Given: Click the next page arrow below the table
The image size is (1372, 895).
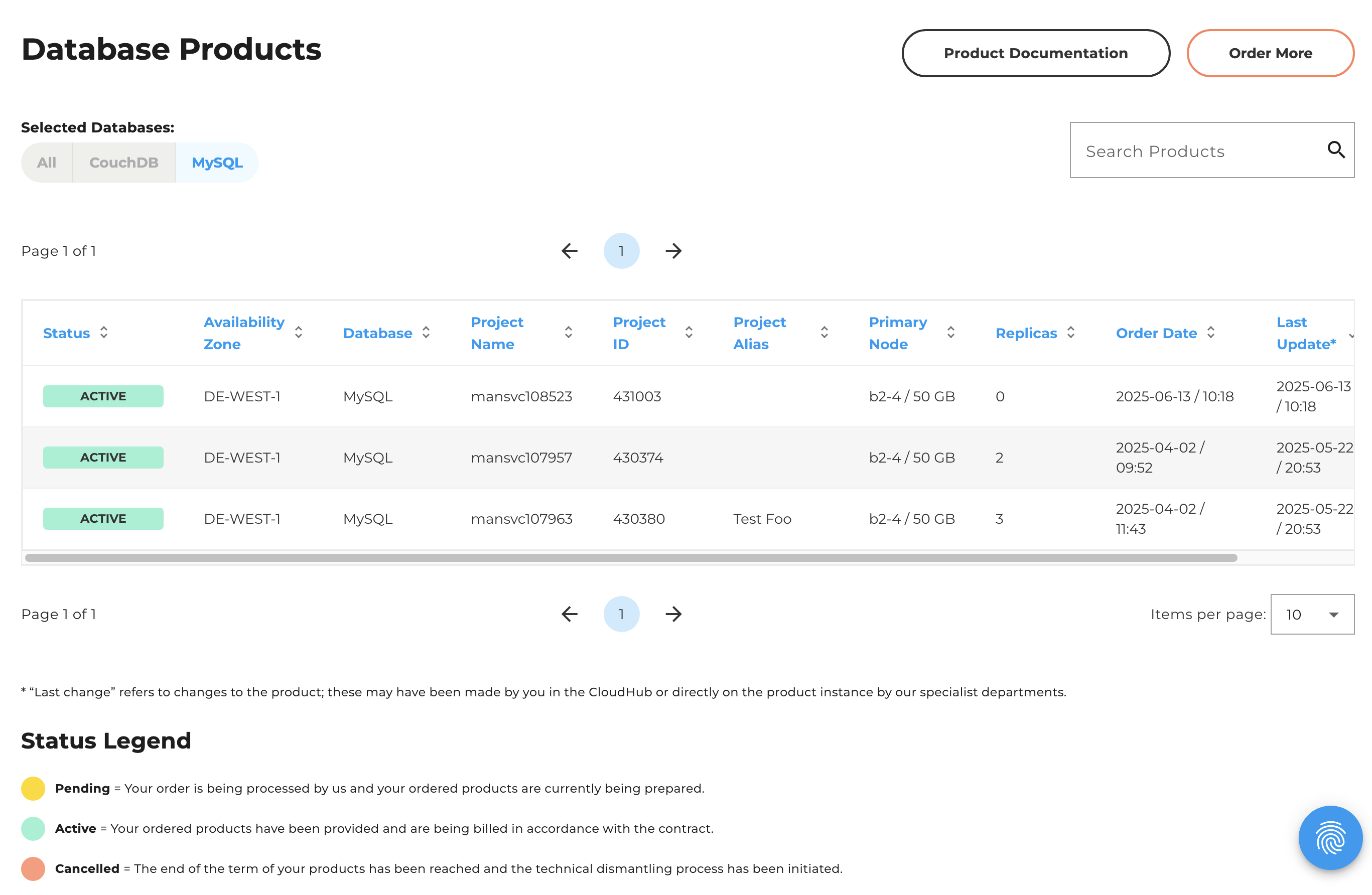Looking at the screenshot, I should pos(673,615).
